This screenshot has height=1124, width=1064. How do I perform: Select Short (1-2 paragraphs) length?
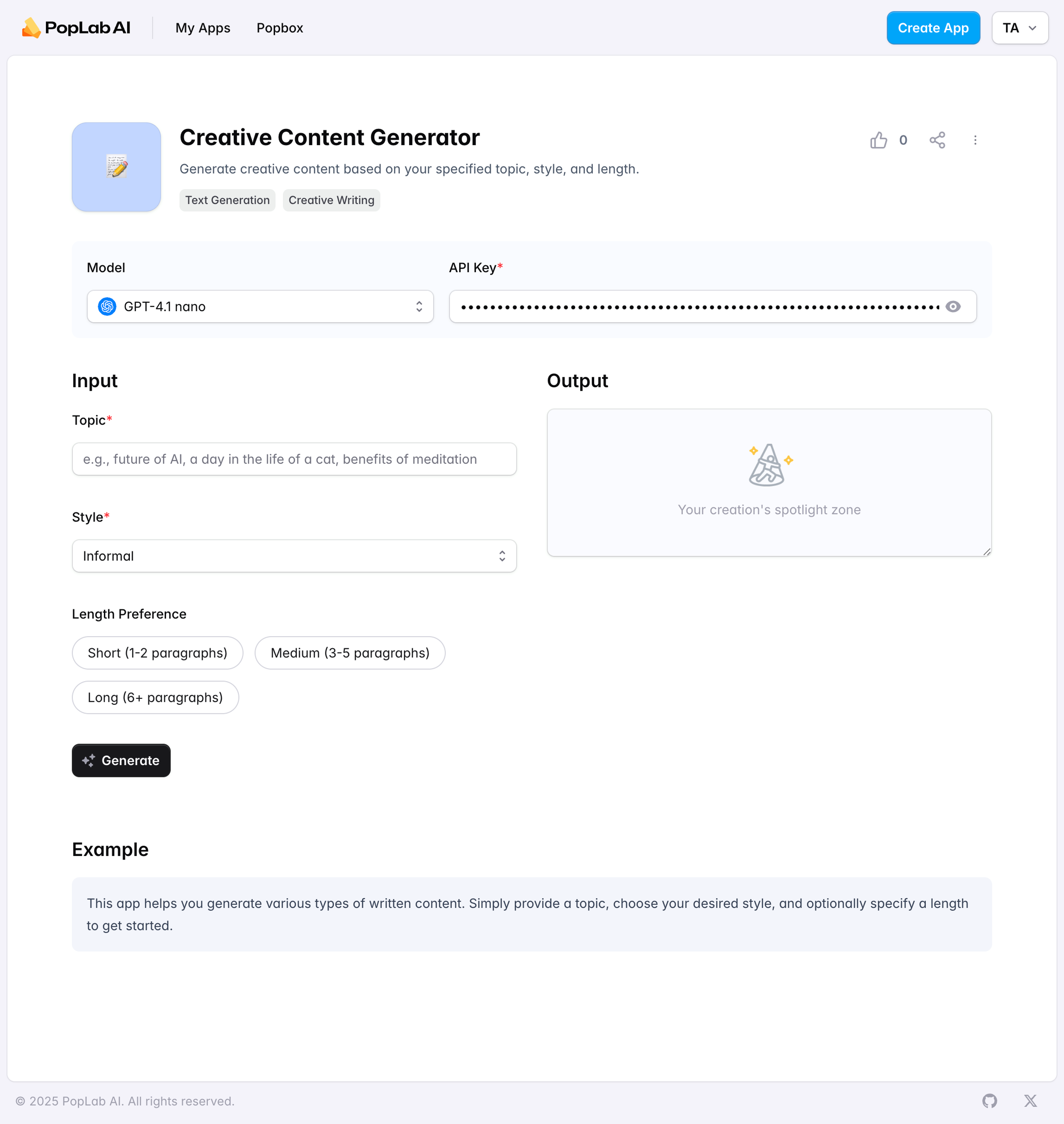pyautogui.click(x=157, y=653)
